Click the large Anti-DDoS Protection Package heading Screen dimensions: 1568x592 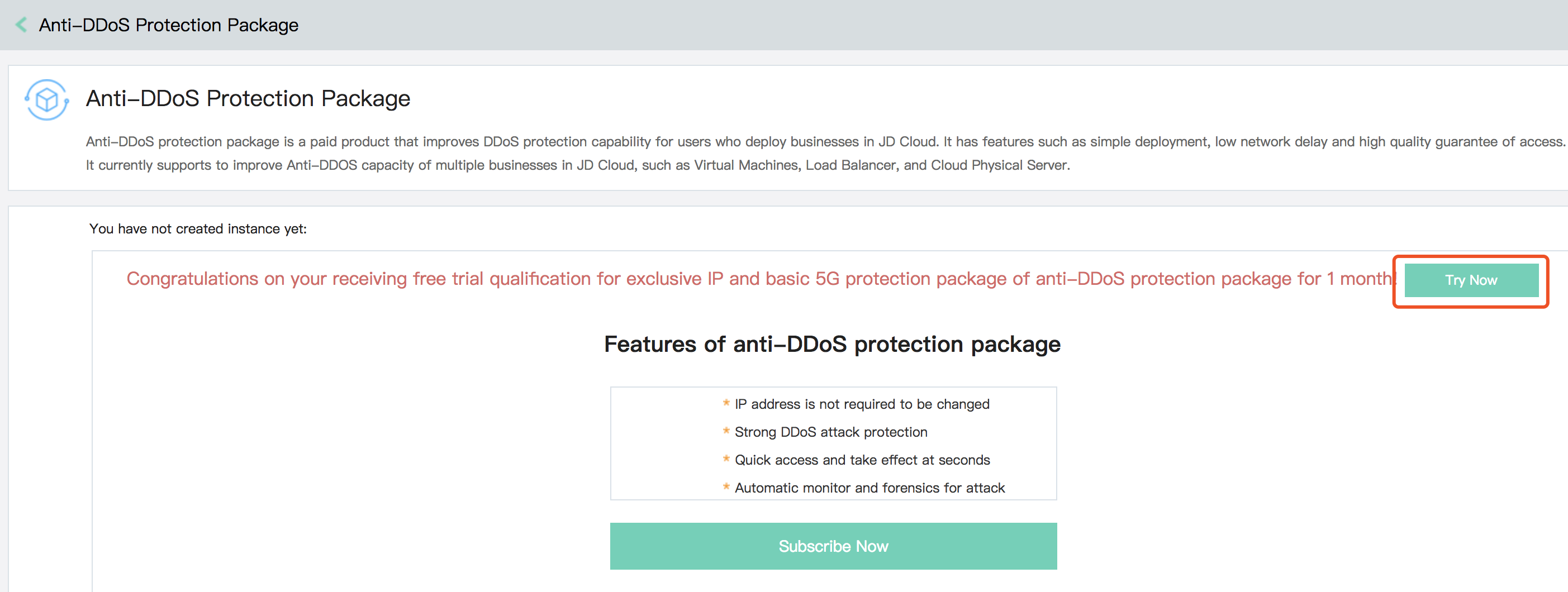pos(248,98)
